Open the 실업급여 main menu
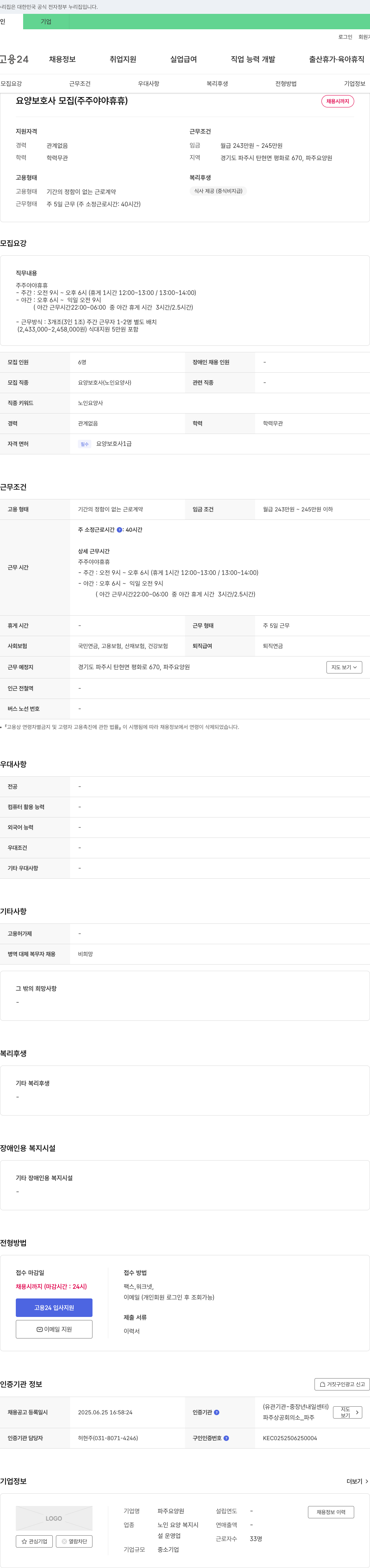Image resolution: width=370 pixels, height=1568 pixels. coord(183,59)
